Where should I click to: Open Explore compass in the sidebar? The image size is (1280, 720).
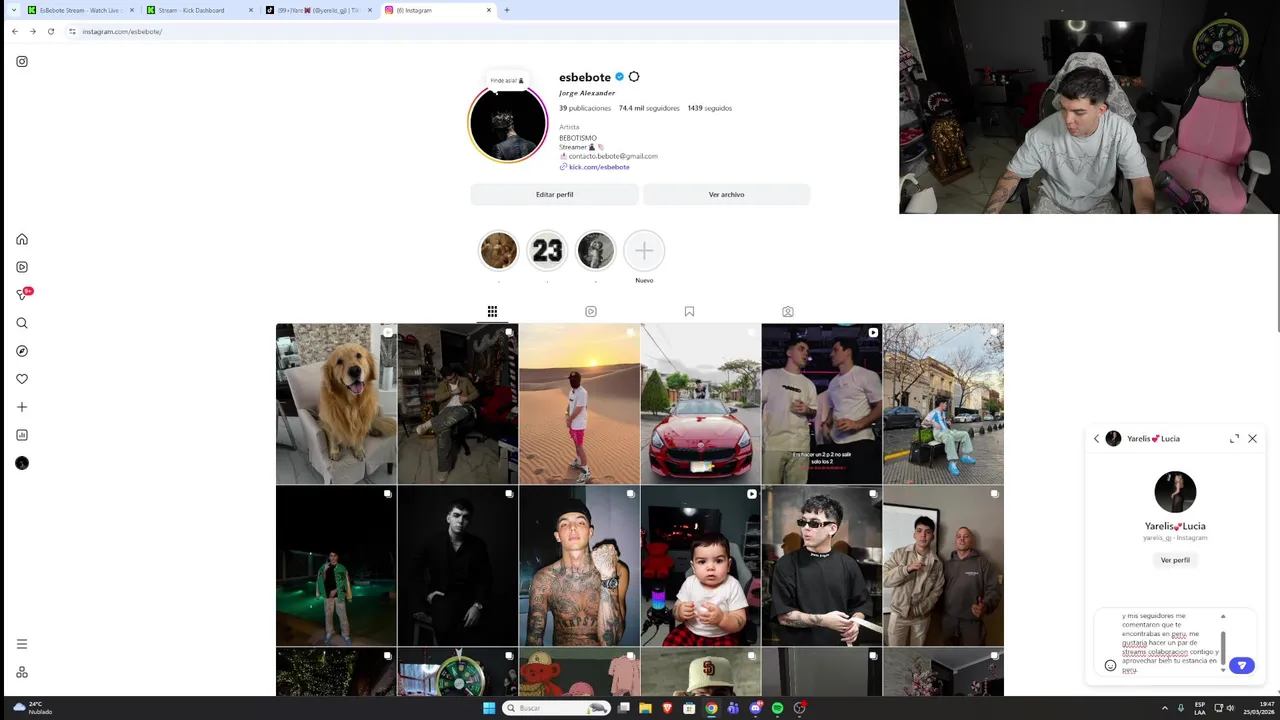click(22, 351)
